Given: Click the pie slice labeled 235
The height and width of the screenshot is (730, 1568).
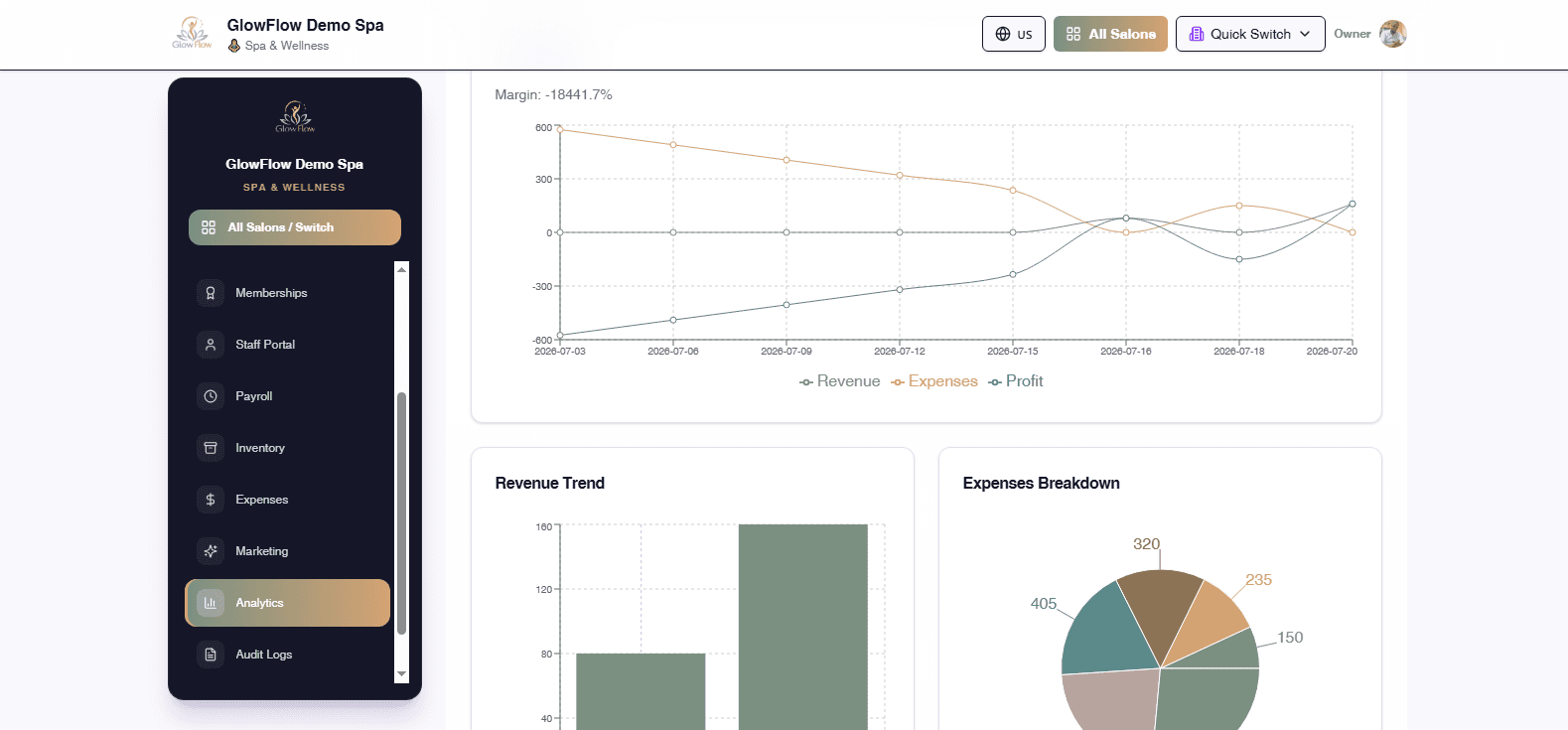Looking at the screenshot, I should click(1212, 623).
